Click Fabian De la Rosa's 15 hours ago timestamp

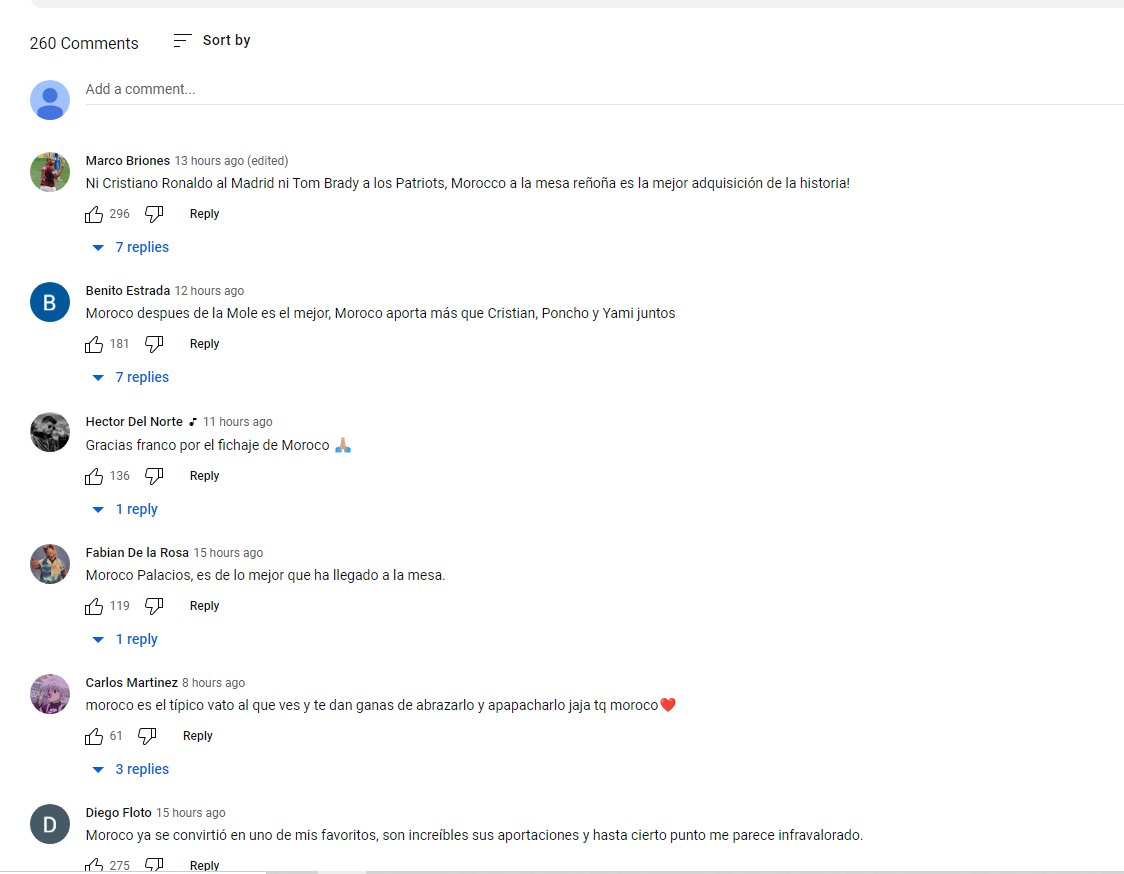pyautogui.click(x=228, y=553)
